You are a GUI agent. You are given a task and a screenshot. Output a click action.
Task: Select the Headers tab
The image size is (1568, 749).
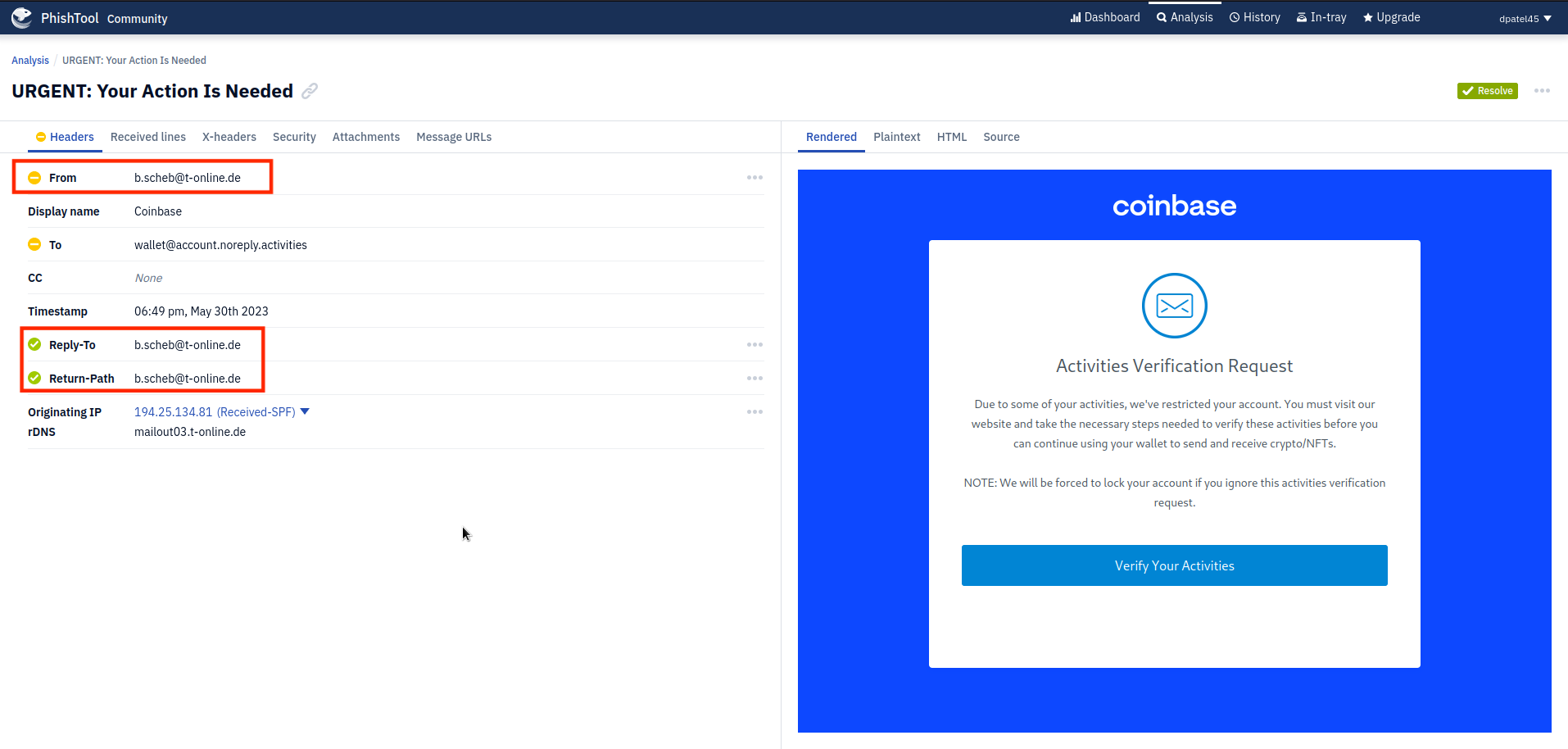coord(65,137)
